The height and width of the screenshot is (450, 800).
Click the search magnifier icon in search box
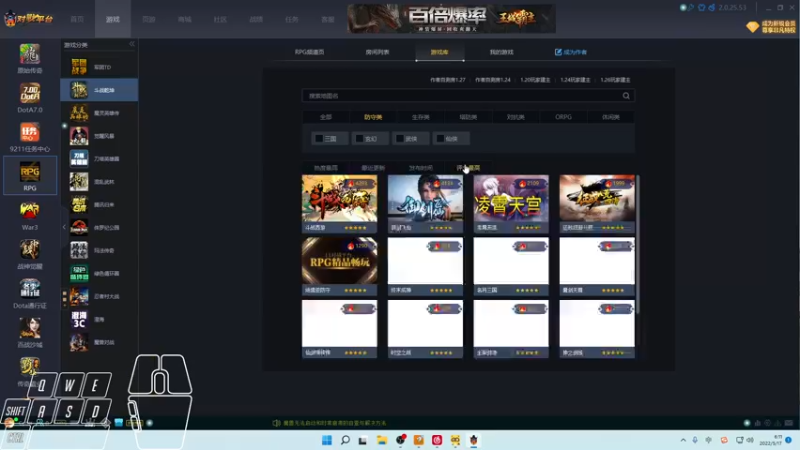click(x=626, y=96)
